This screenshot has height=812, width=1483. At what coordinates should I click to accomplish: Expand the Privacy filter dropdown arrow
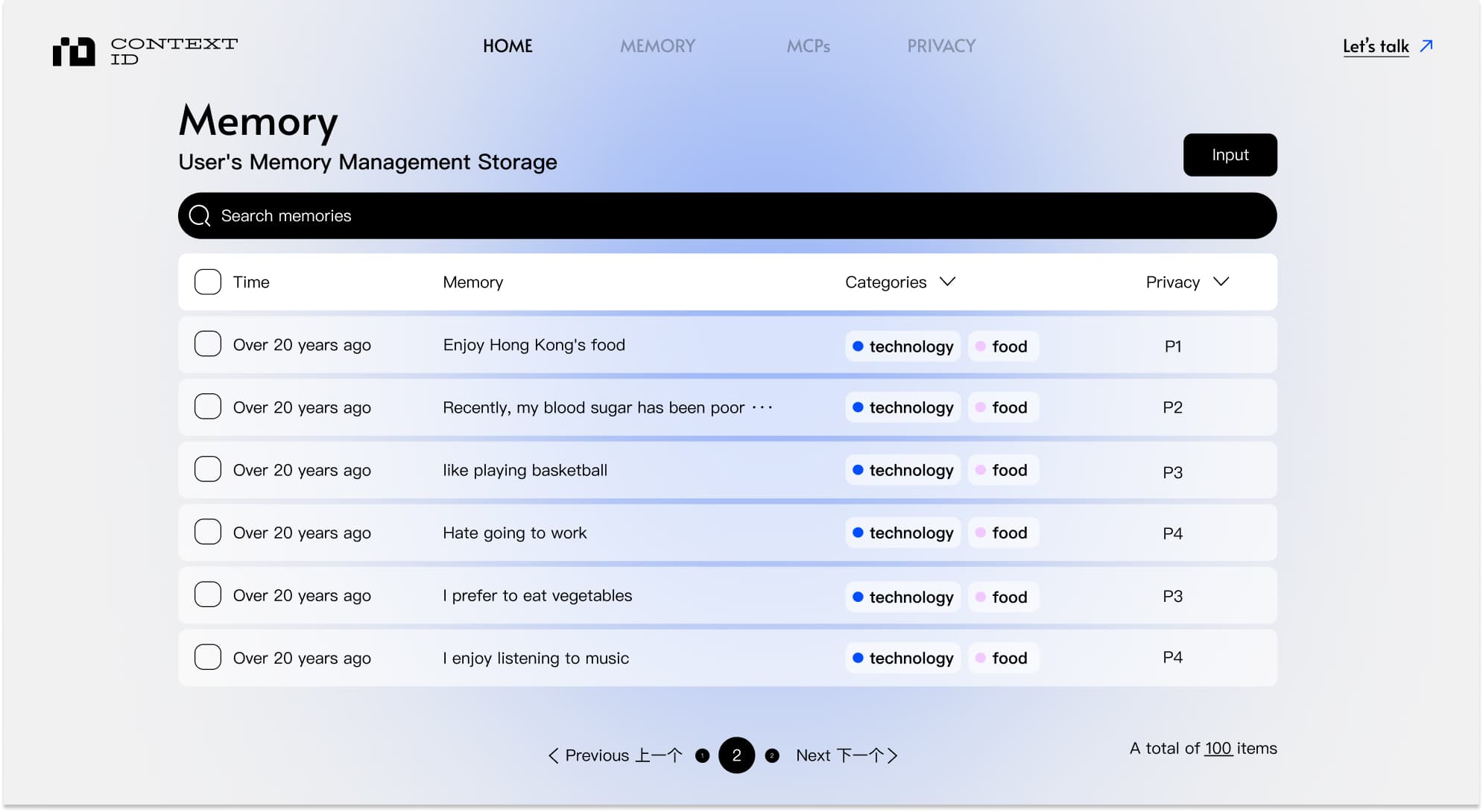1221,282
